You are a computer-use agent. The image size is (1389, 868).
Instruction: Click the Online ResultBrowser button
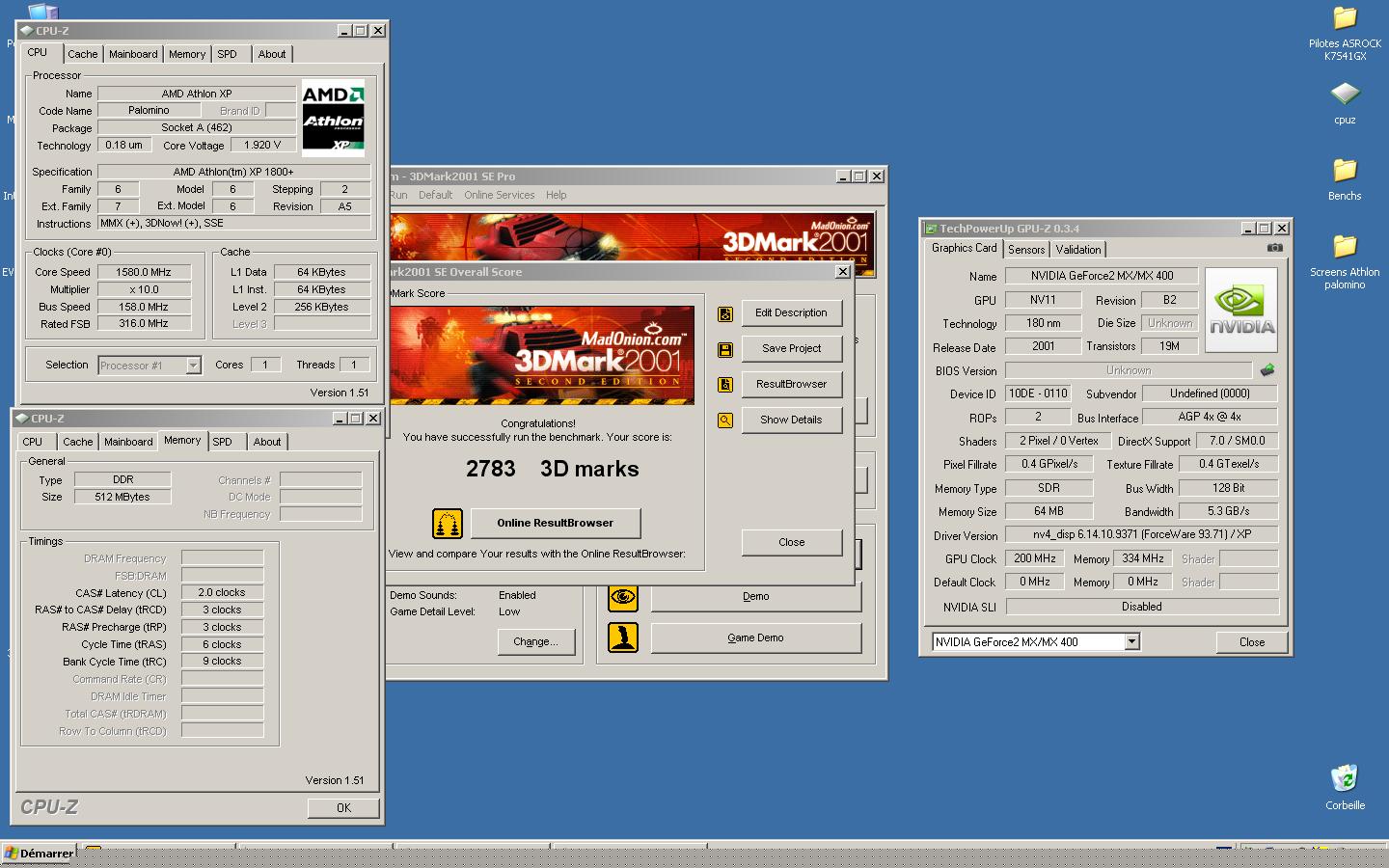point(555,524)
